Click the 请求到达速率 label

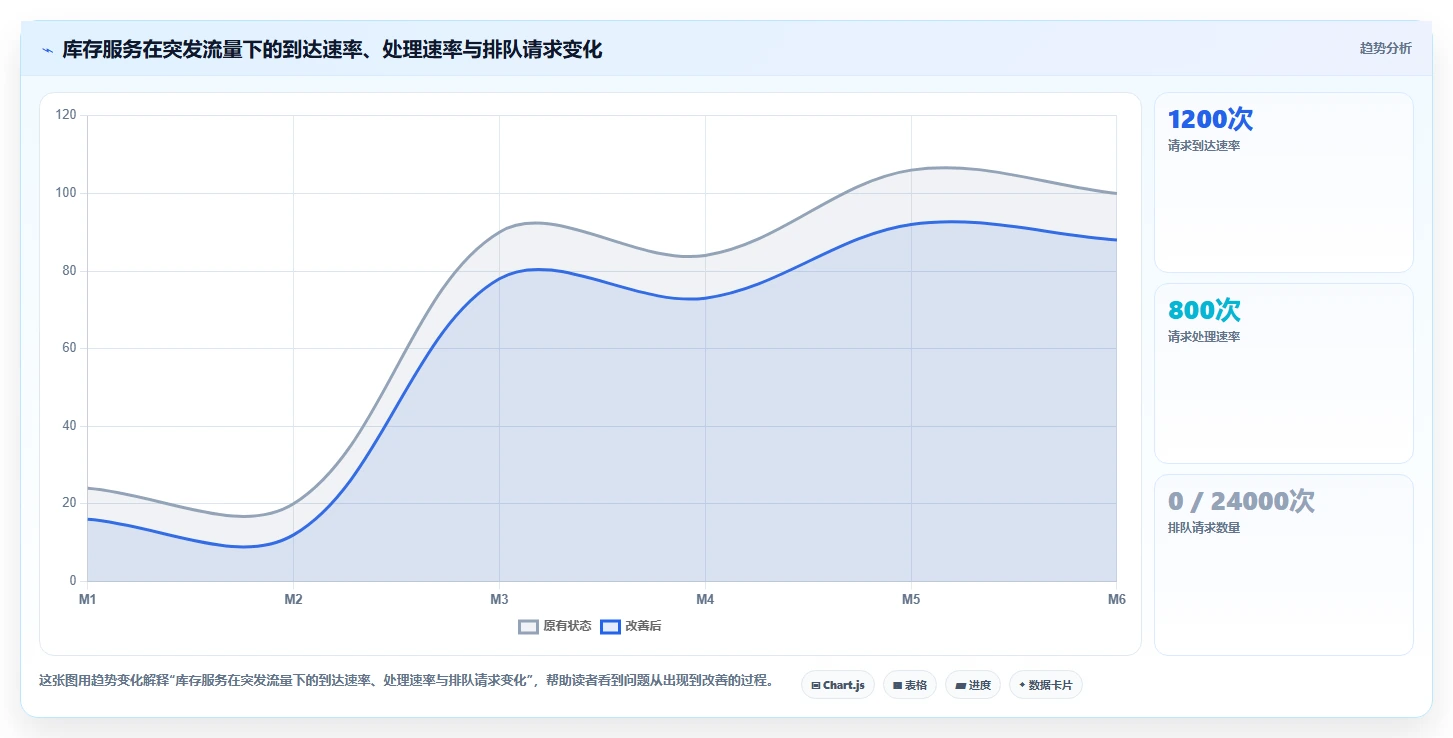1204,146
